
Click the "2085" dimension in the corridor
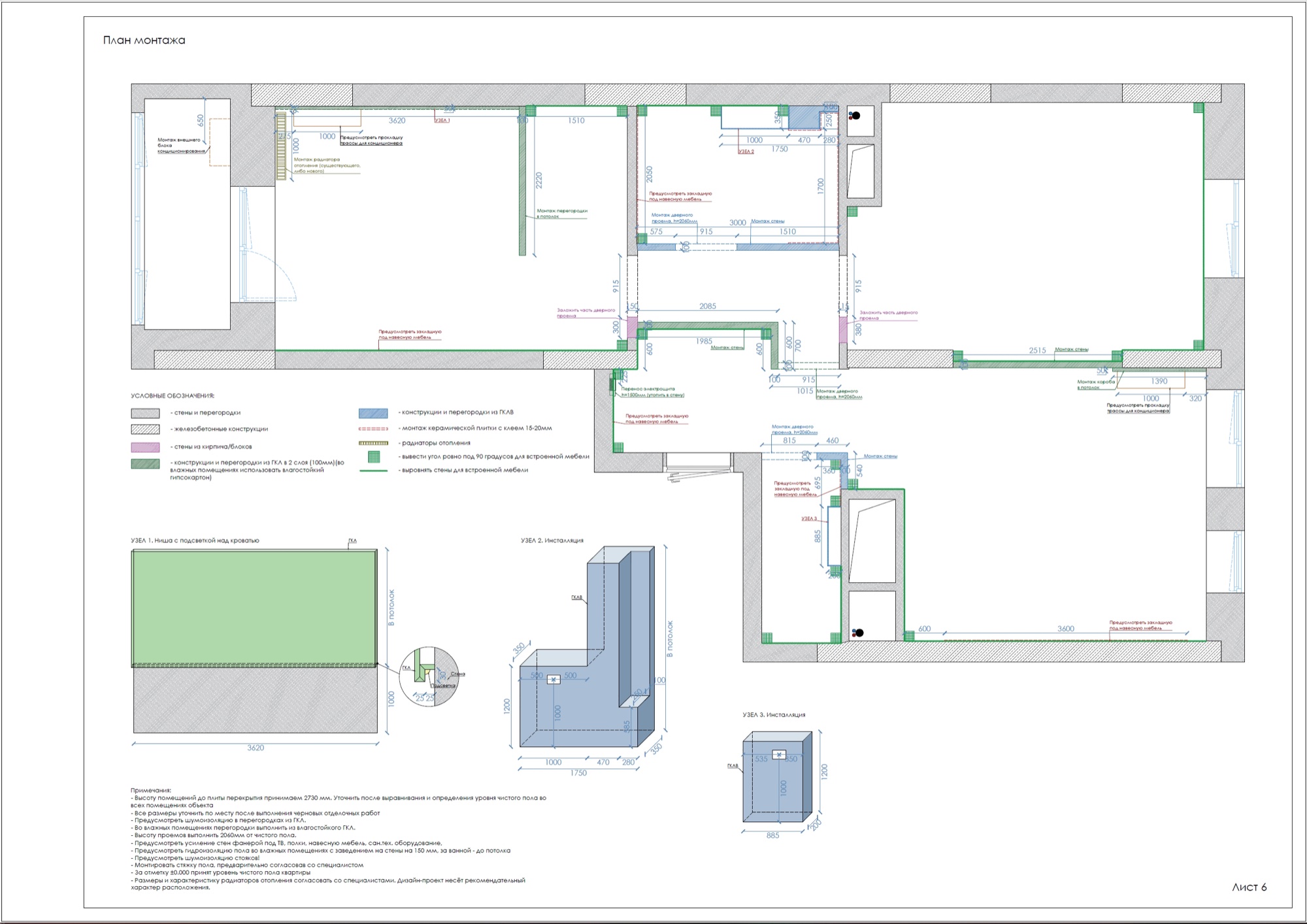click(x=707, y=306)
